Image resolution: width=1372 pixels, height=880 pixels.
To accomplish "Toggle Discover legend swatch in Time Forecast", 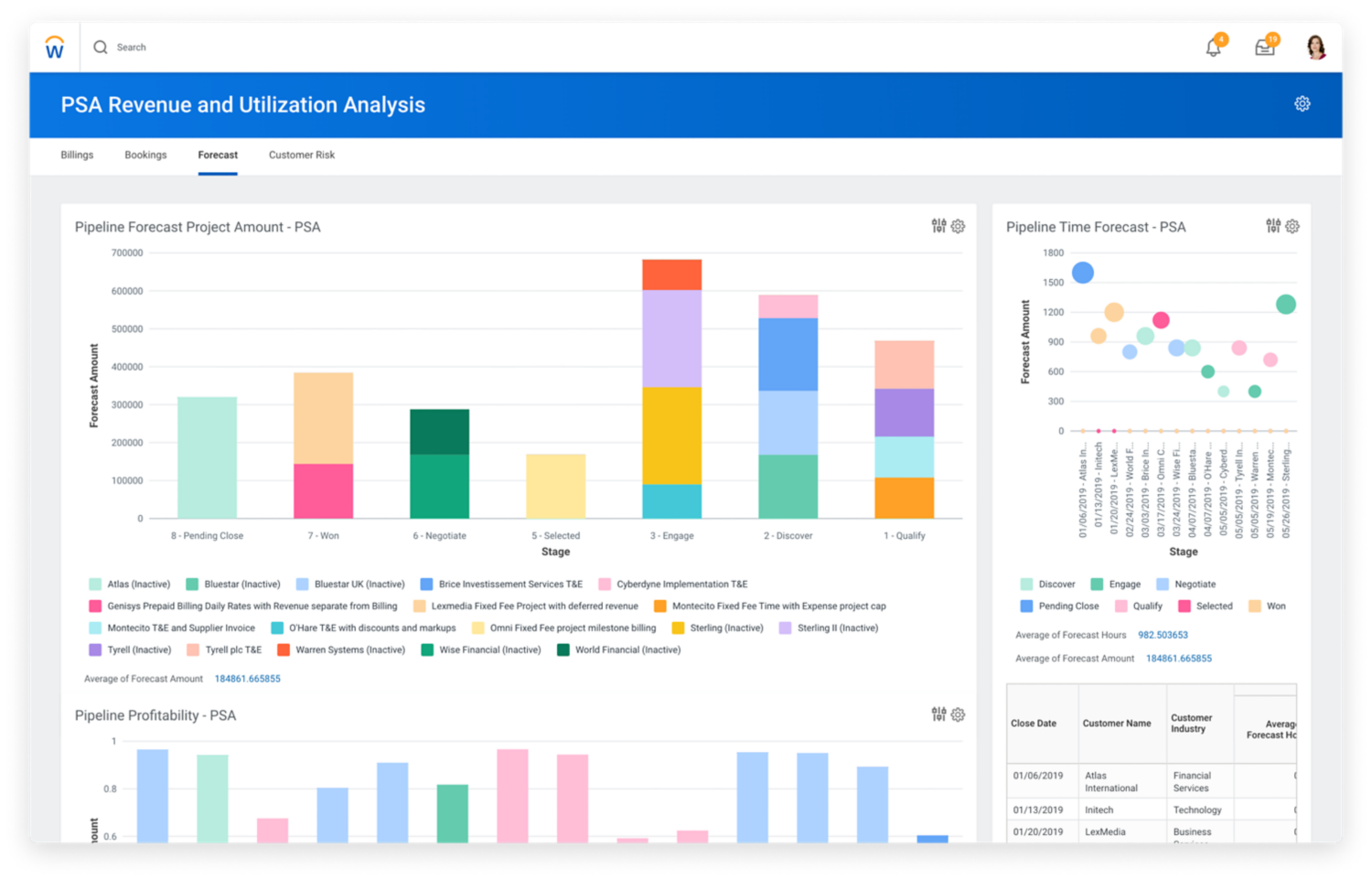I will 1026,585.
